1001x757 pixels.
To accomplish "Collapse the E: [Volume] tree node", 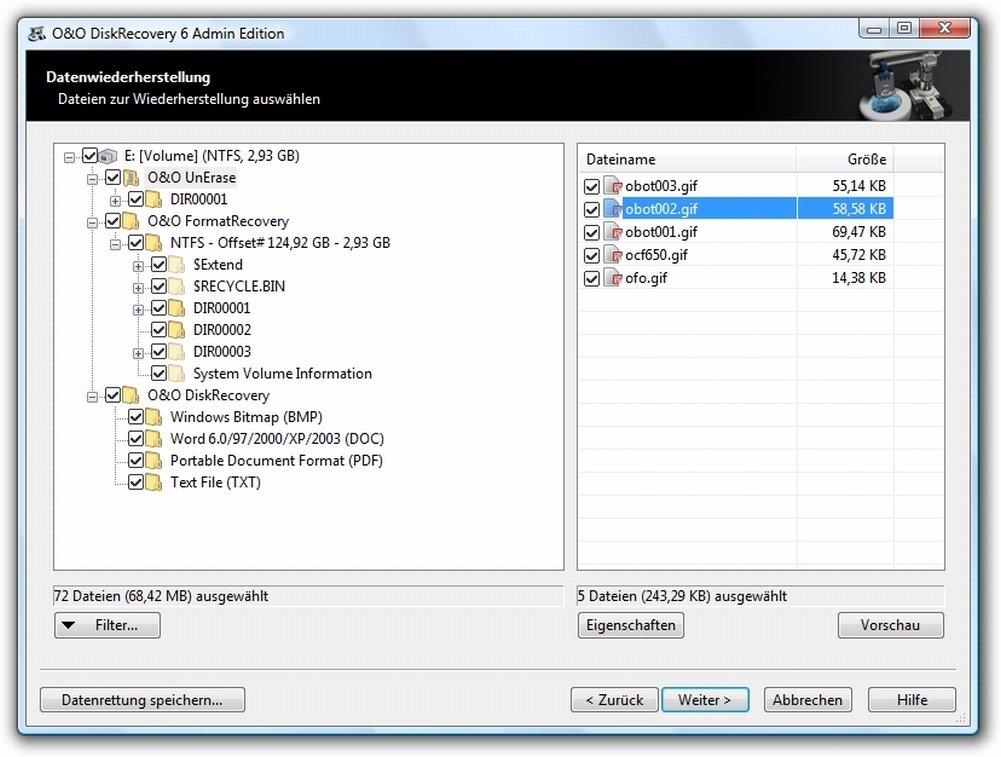I will tap(70, 157).
